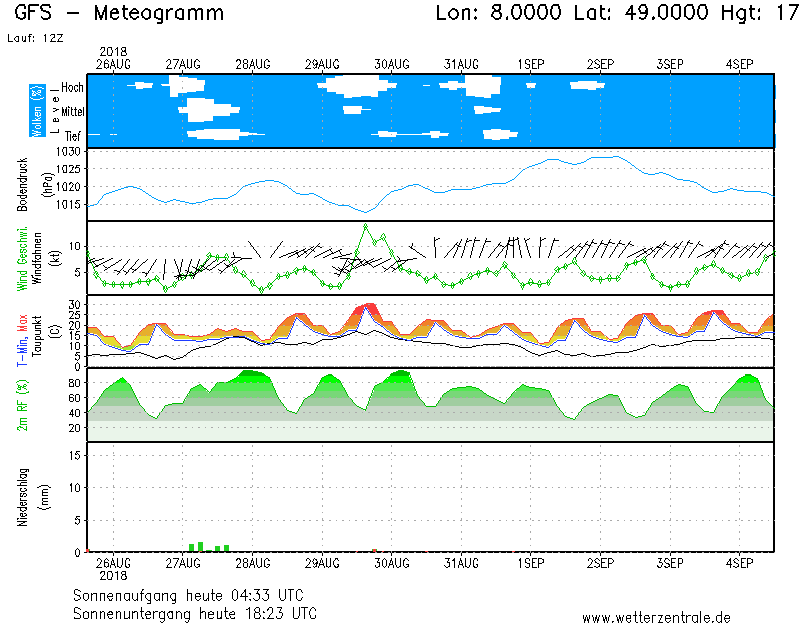The width and height of the screenshot is (800, 625).
Task: Click the Hoch cloud level label
Action: point(72,88)
